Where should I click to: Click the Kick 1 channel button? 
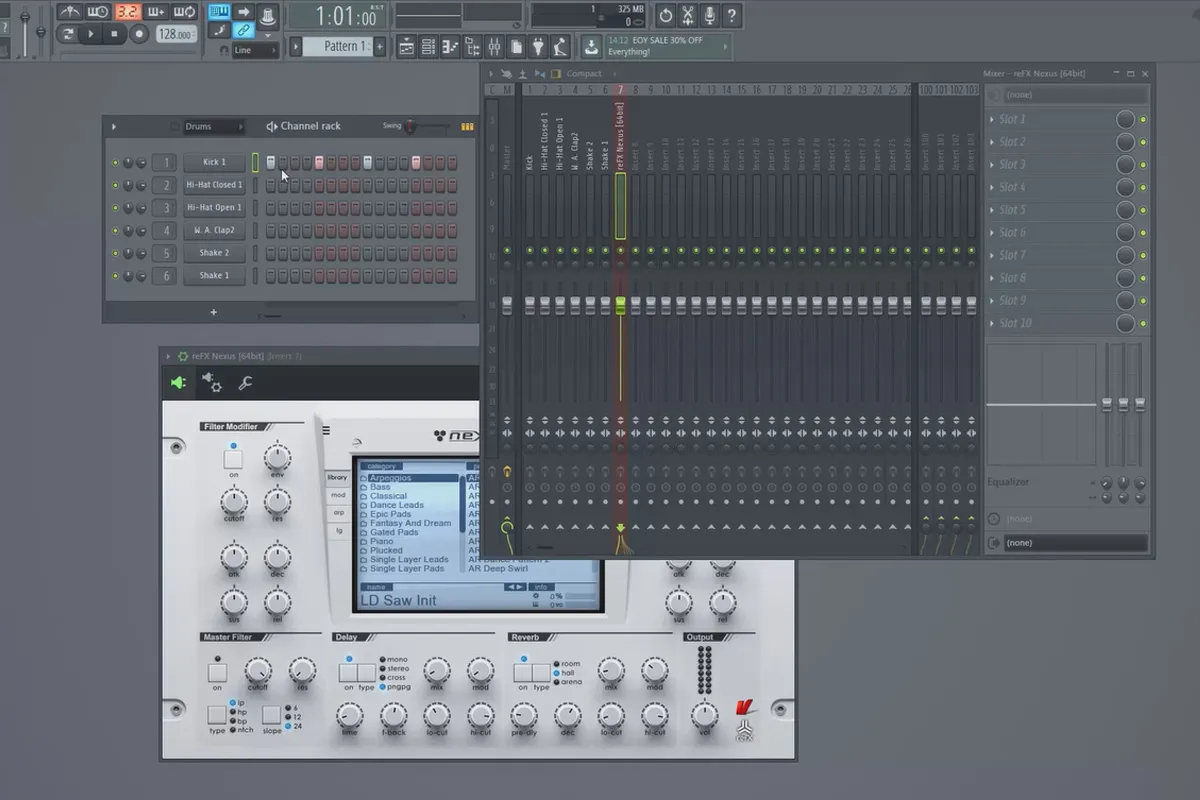point(214,162)
